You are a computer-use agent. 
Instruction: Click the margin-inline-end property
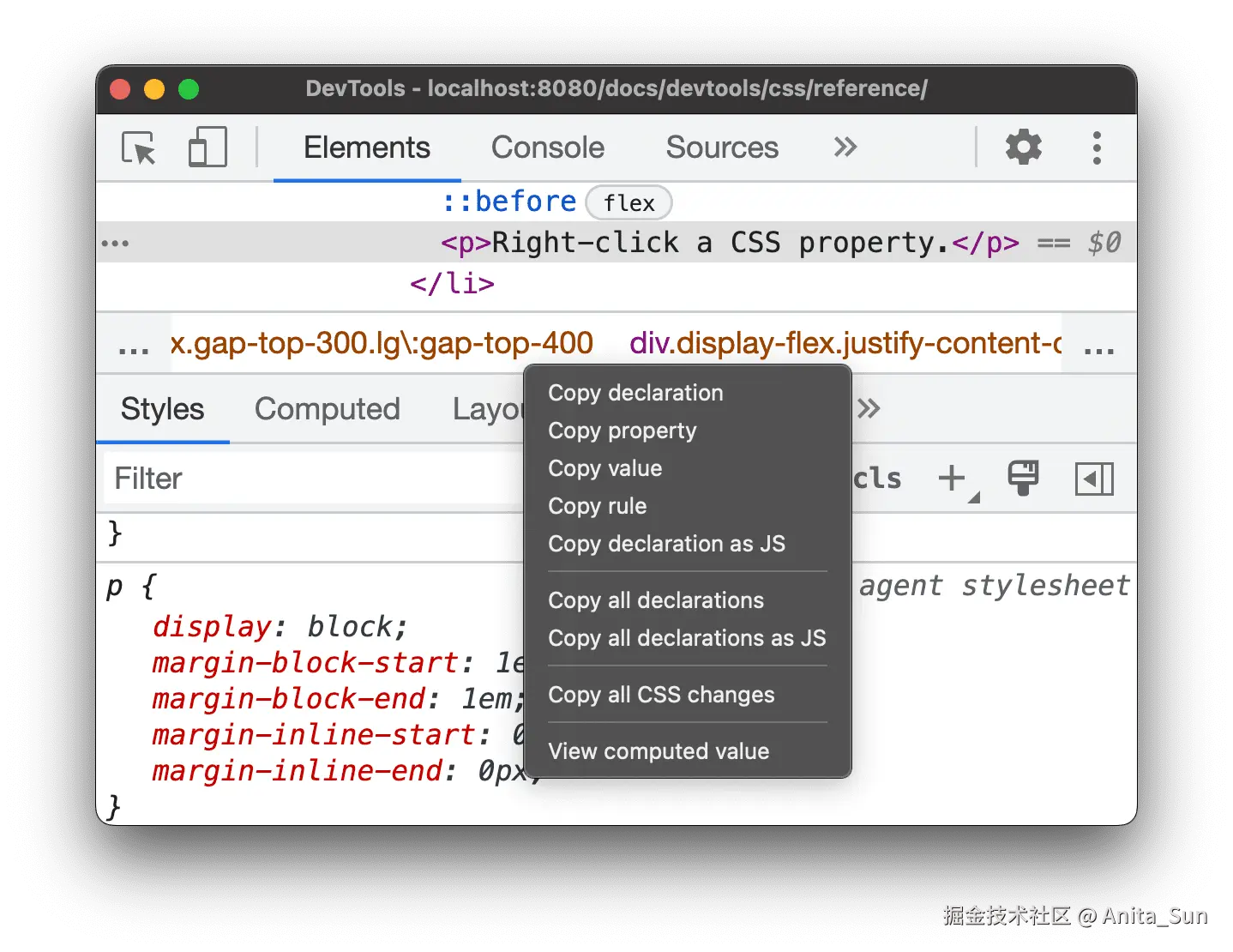point(297,770)
